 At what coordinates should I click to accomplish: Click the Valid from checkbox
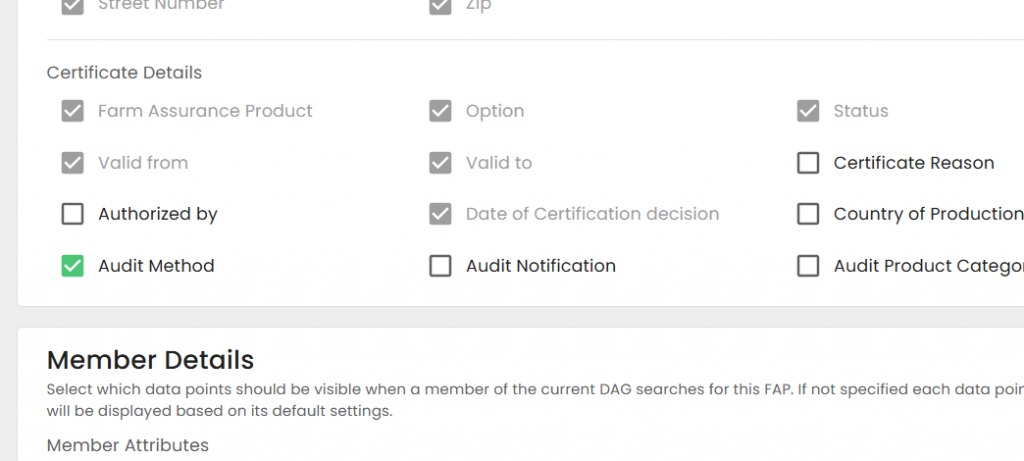point(72,163)
